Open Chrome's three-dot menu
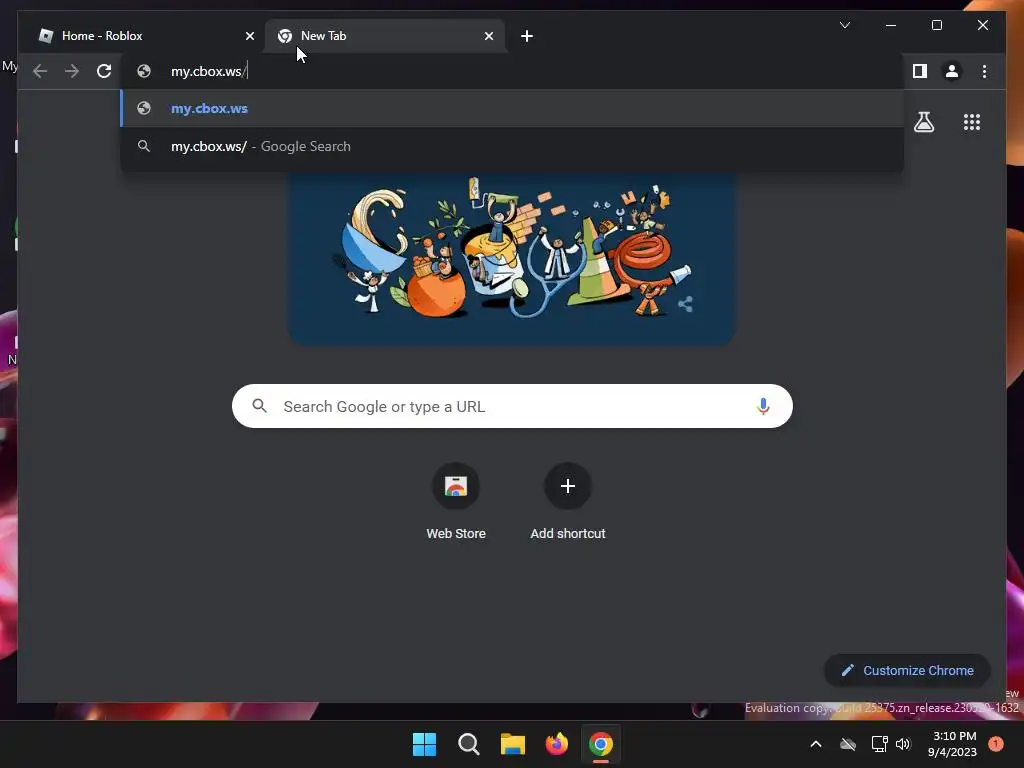 click(x=984, y=71)
